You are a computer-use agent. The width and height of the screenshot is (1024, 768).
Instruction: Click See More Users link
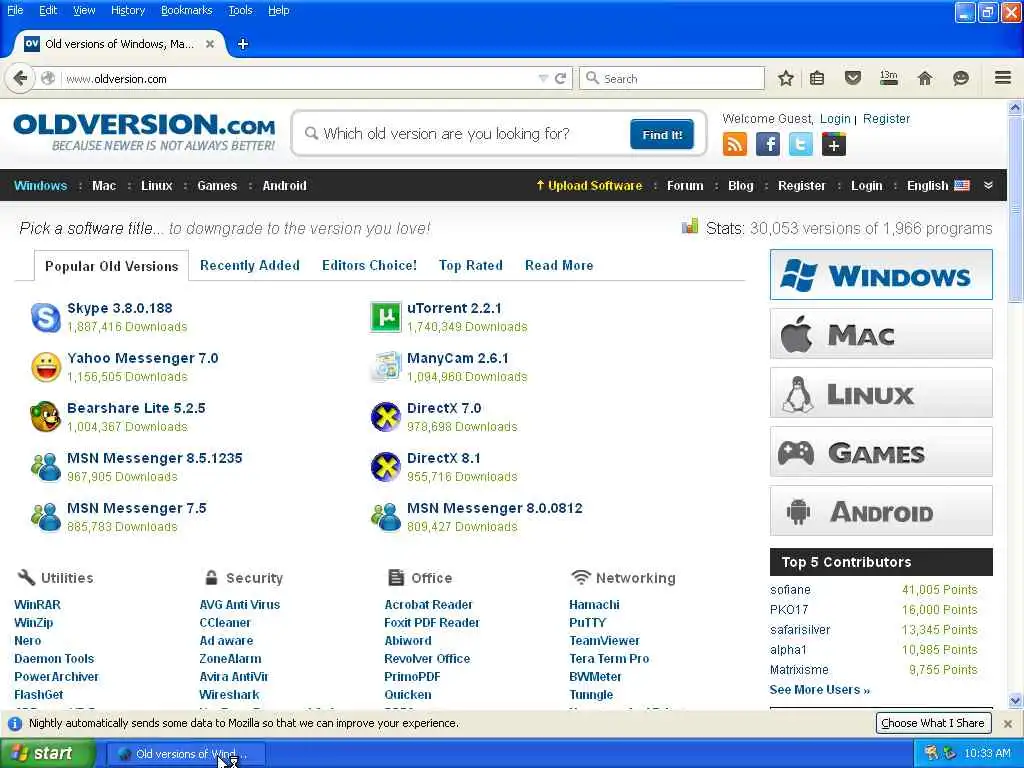[x=820, y=690]
